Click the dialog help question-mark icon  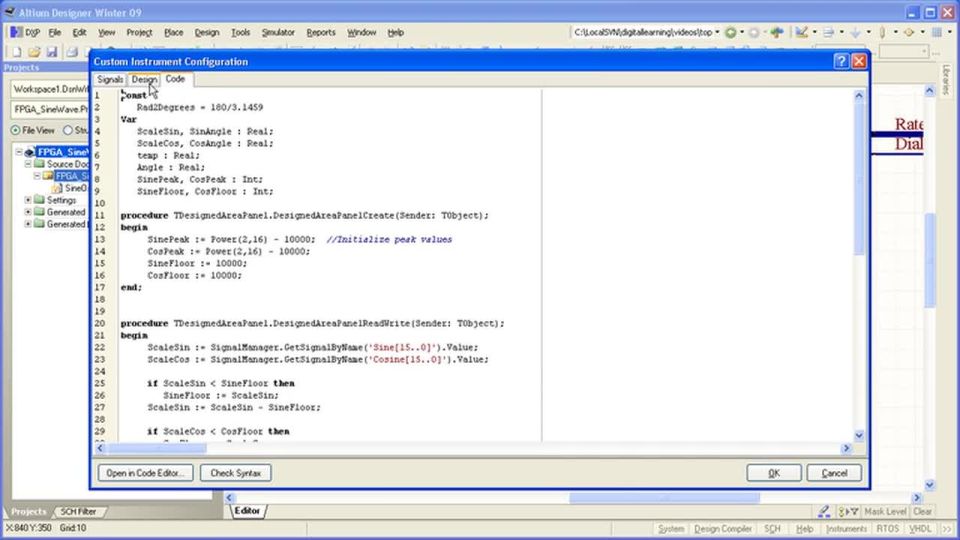[x=841, y=61]
